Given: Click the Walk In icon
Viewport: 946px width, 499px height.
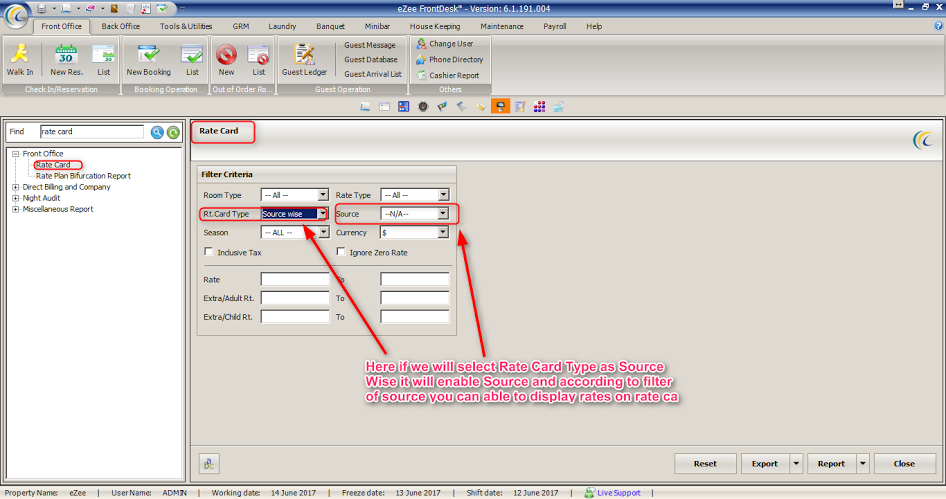Looking at the screenshot, I should (x=20, y=54).
